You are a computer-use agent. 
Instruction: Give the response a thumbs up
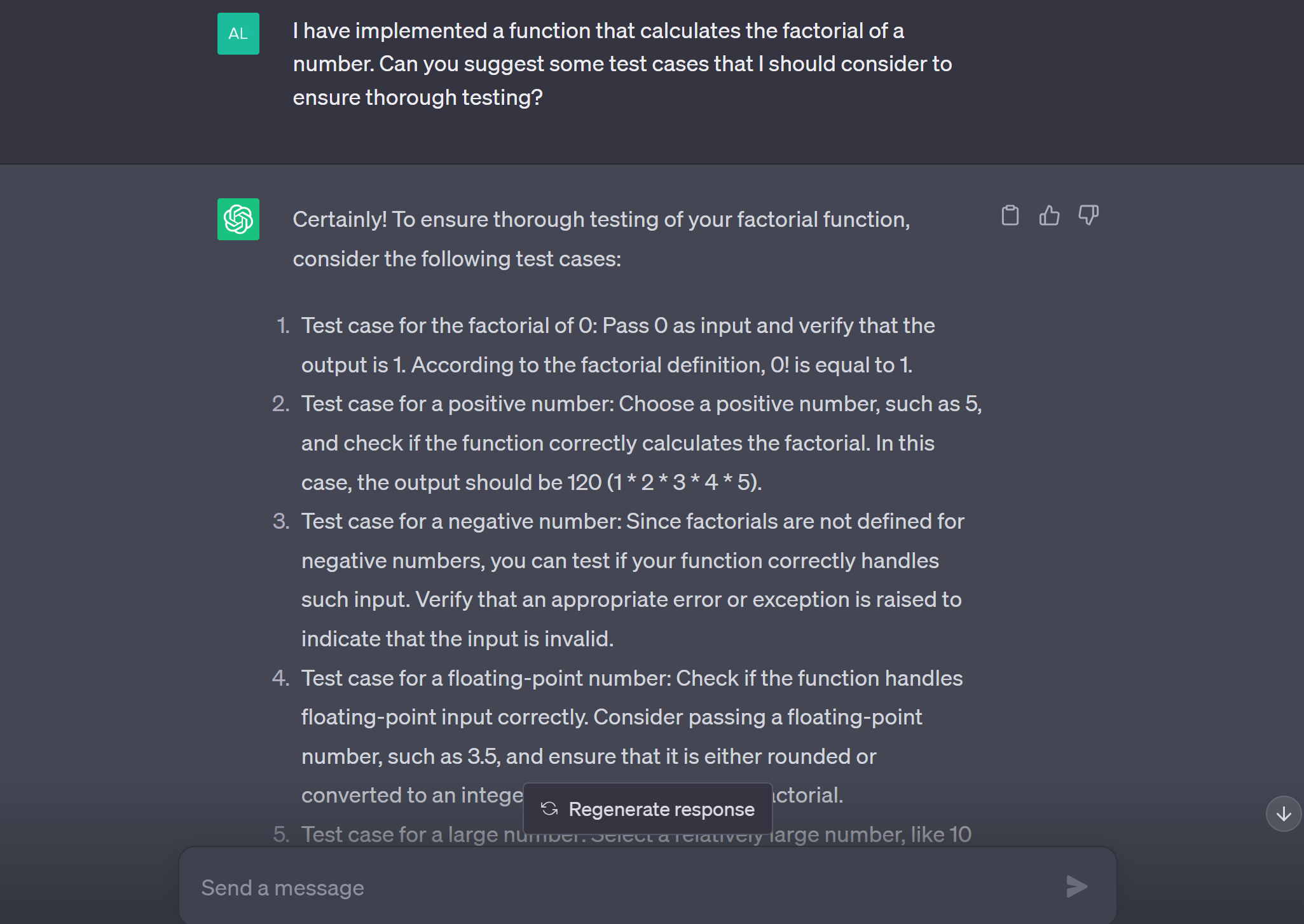[1049, 215]
